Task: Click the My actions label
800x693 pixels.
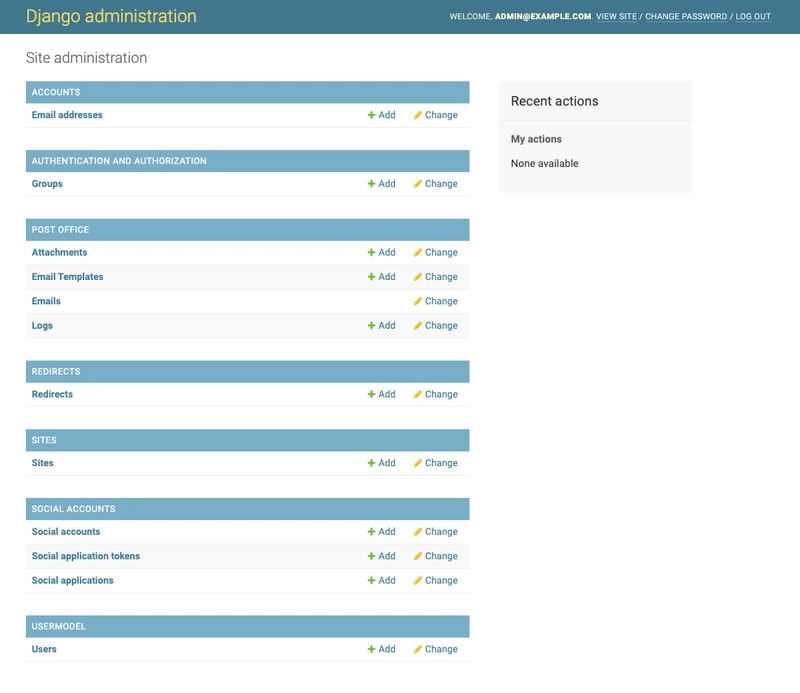Action: click(536, 139)
